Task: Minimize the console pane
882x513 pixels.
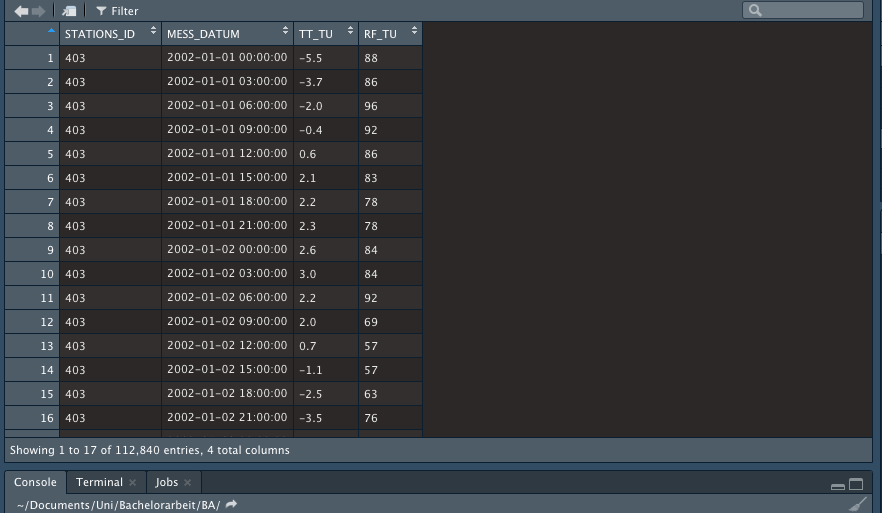Action: 838,485
